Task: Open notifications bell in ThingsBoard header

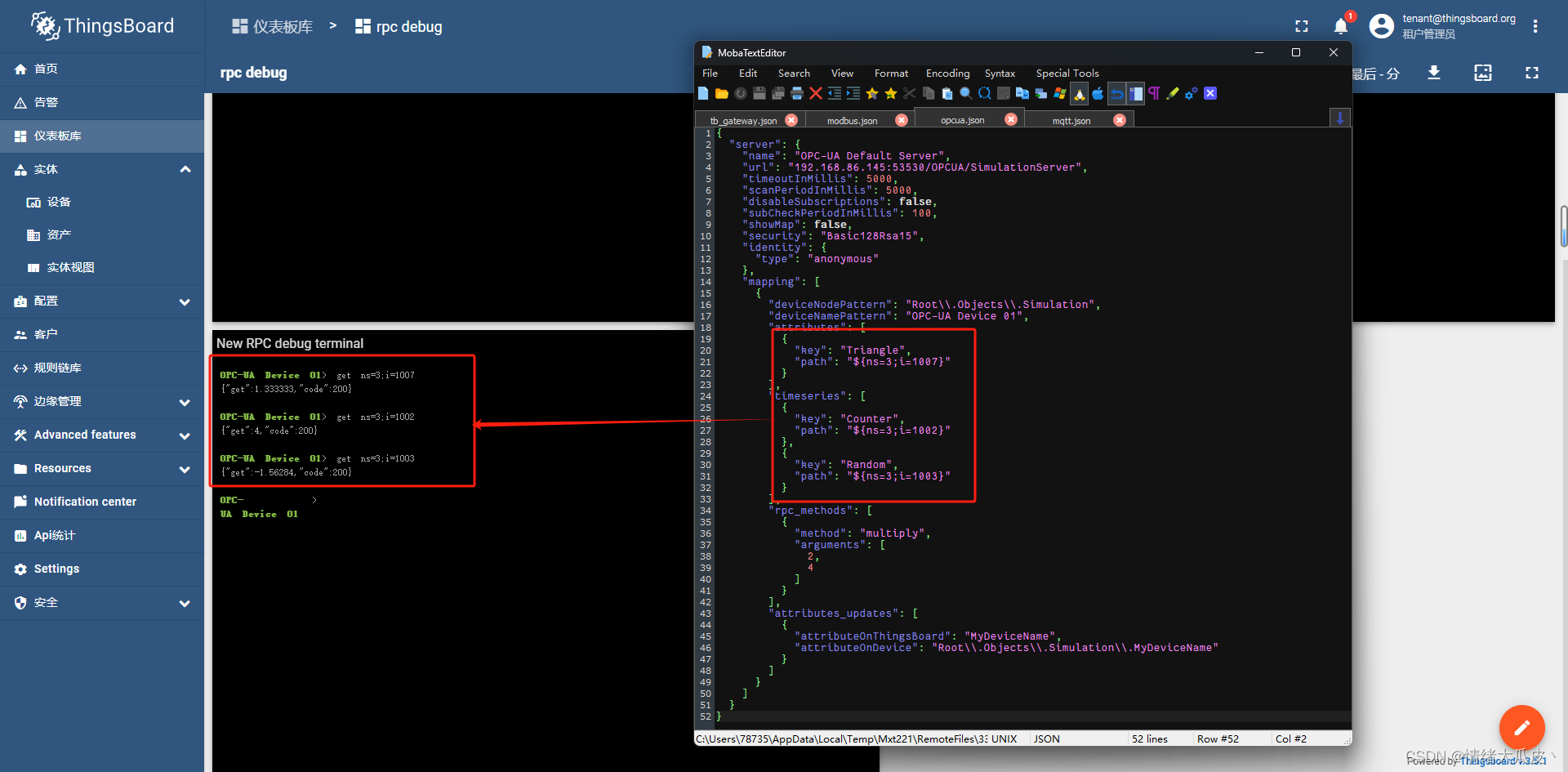Action: [1341, 27]
